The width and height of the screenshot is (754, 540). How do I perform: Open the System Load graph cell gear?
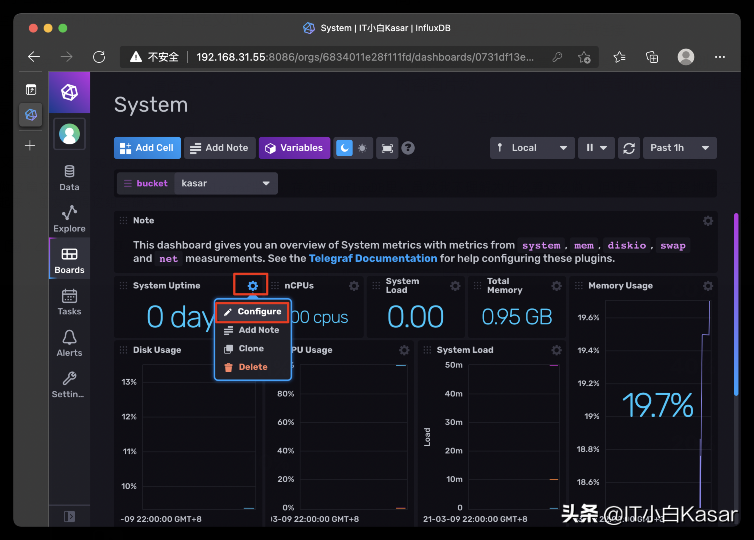[x=556, y=350]
